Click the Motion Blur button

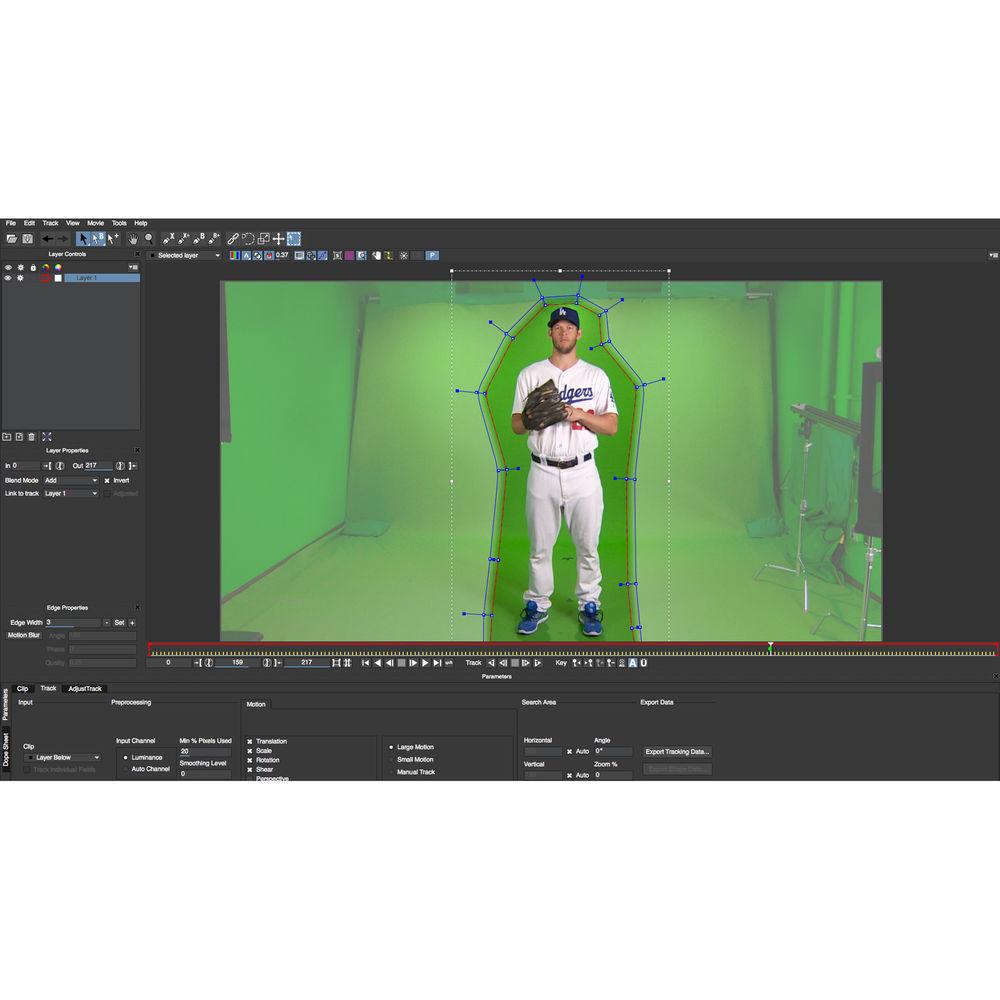pyautogui.click(x=24, y=635)
